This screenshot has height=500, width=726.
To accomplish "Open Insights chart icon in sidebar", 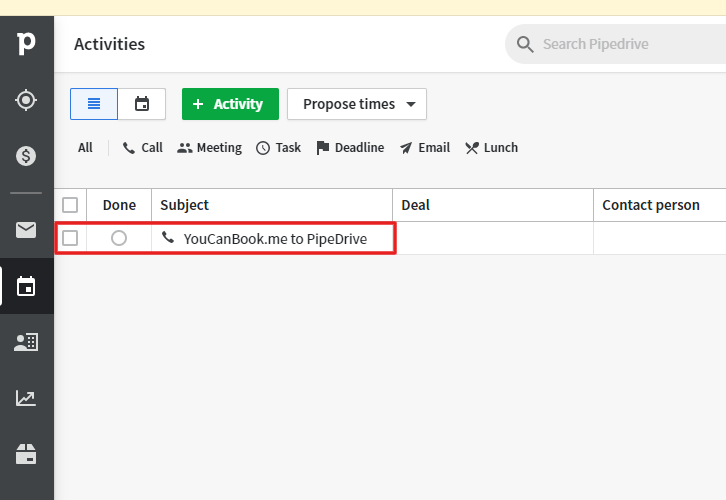I will coord(26,398).
